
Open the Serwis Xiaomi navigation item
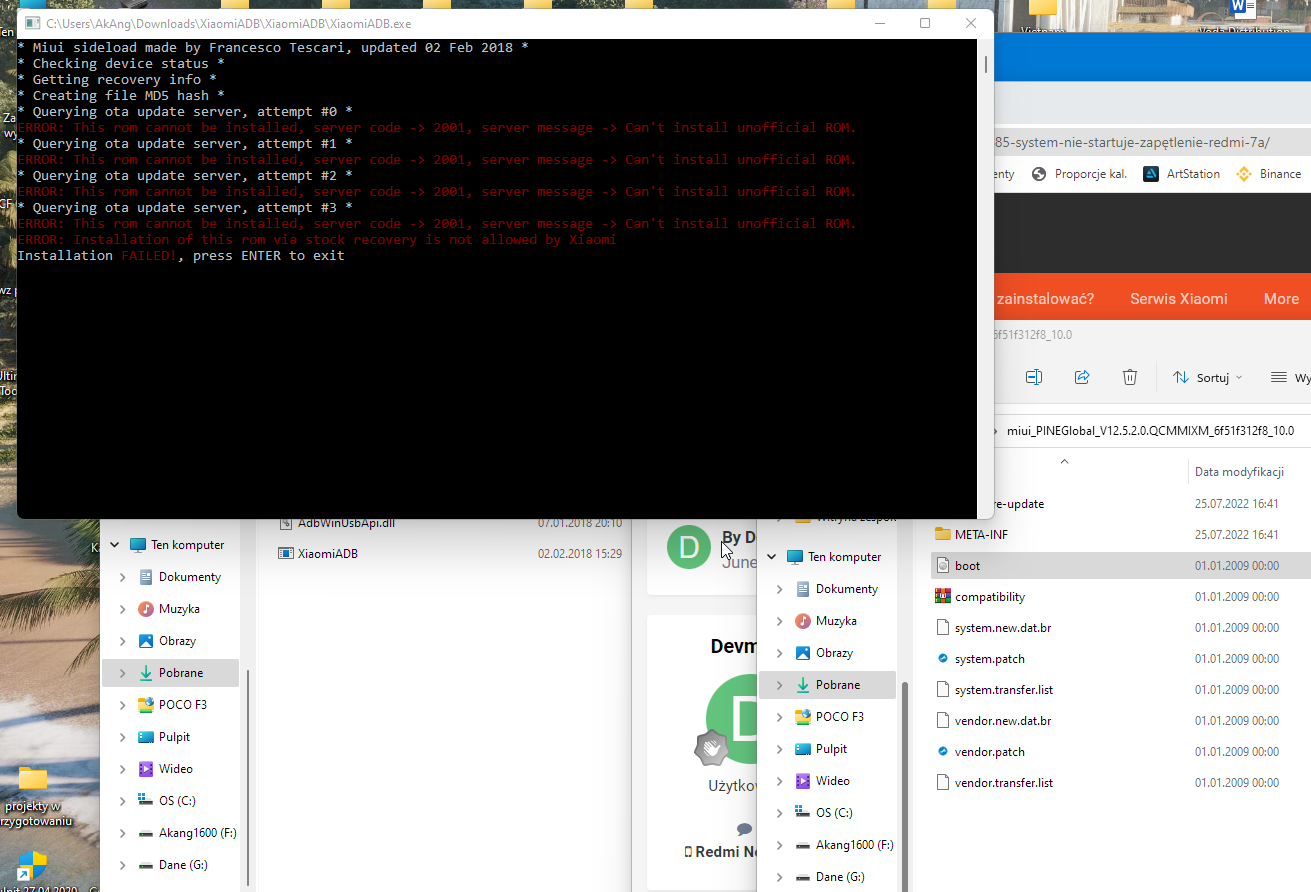(1178, 298)
